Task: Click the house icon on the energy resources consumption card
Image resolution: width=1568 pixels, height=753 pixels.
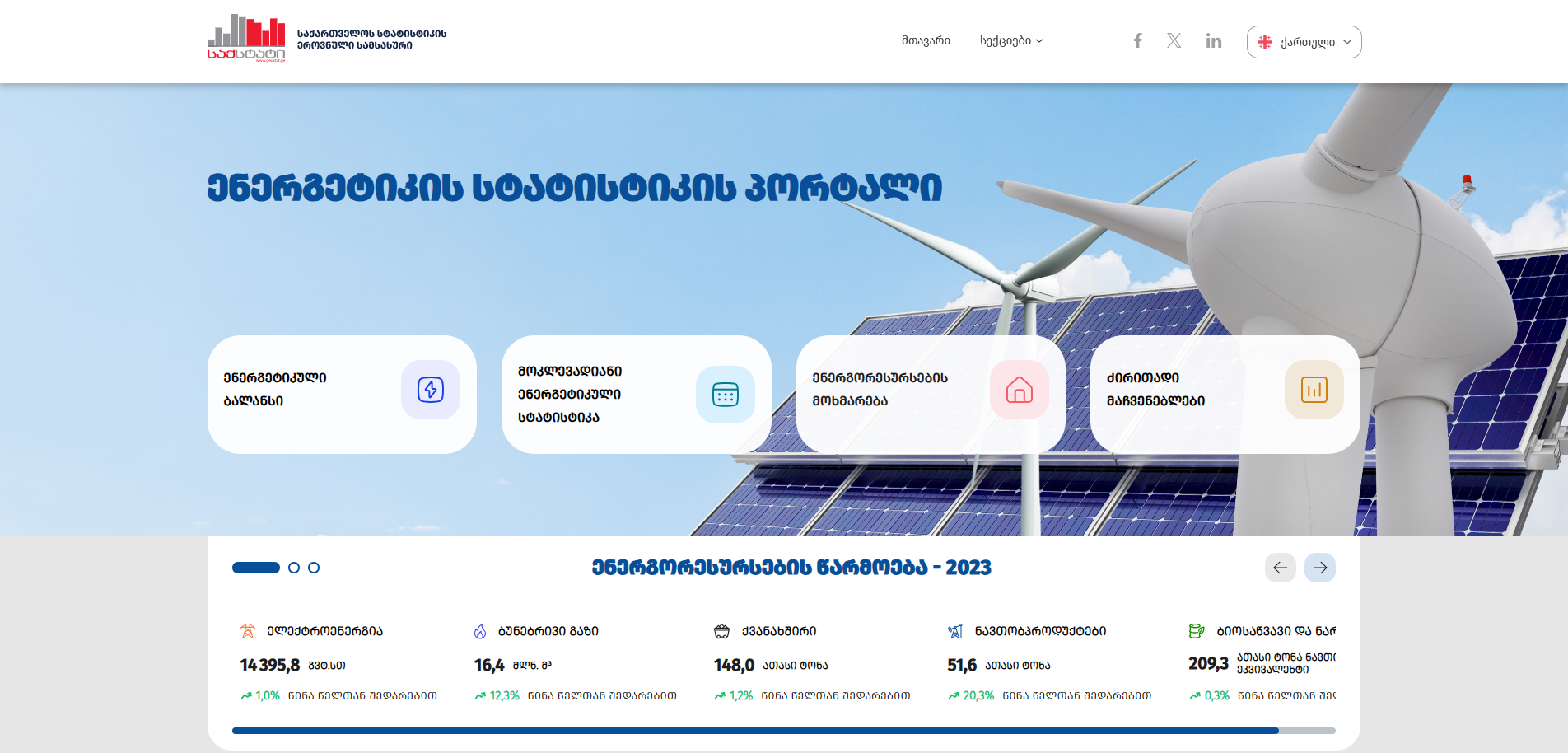Action: tap(1020, 390)
